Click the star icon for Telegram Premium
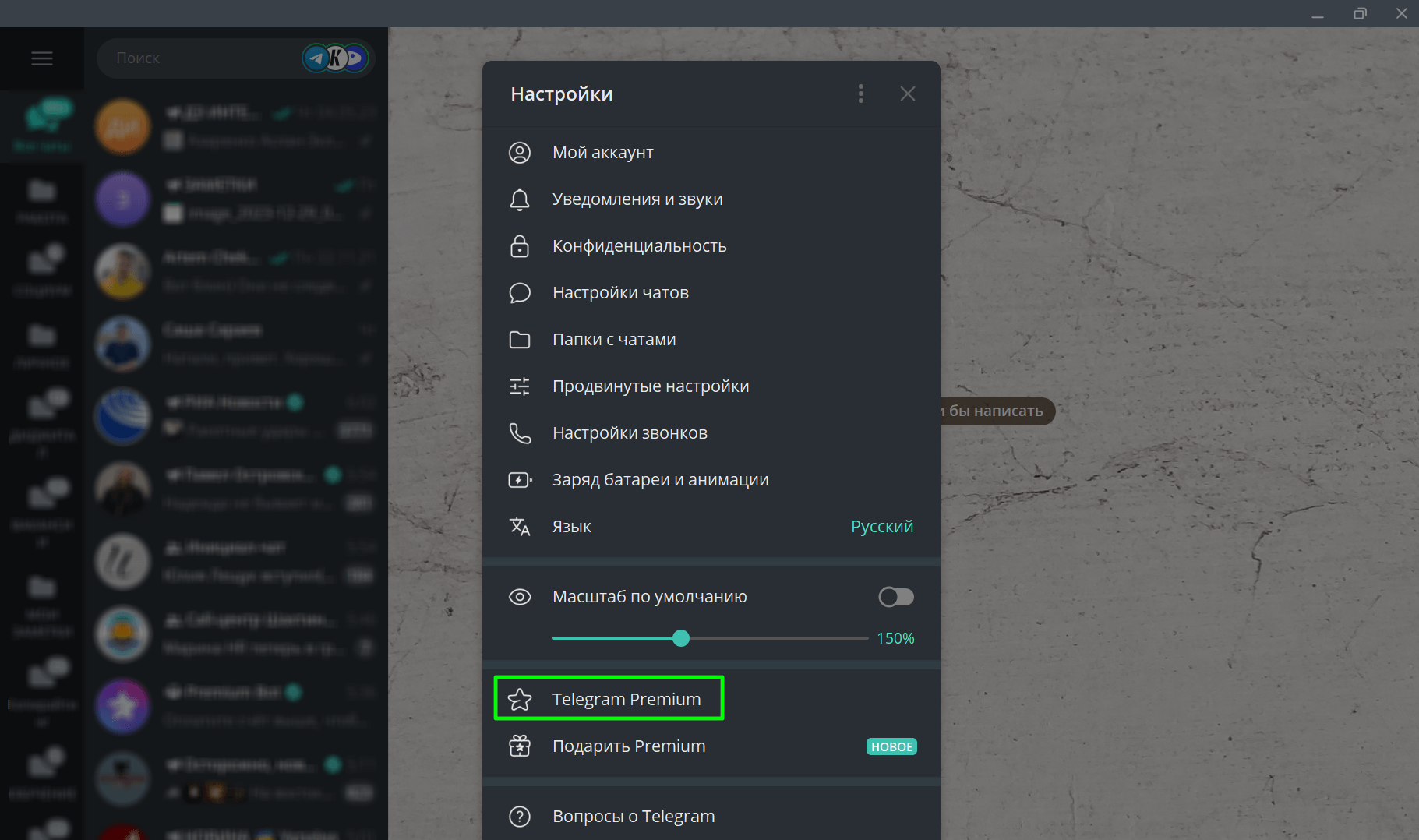1419x840 pixels. pyautogui.click(x=520, y=700)
